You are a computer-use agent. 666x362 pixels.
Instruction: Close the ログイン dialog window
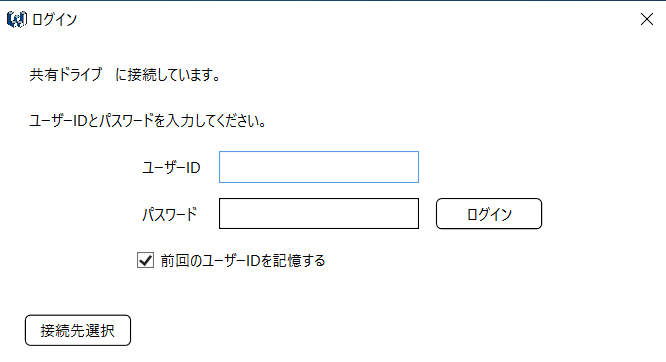point(646,19)
